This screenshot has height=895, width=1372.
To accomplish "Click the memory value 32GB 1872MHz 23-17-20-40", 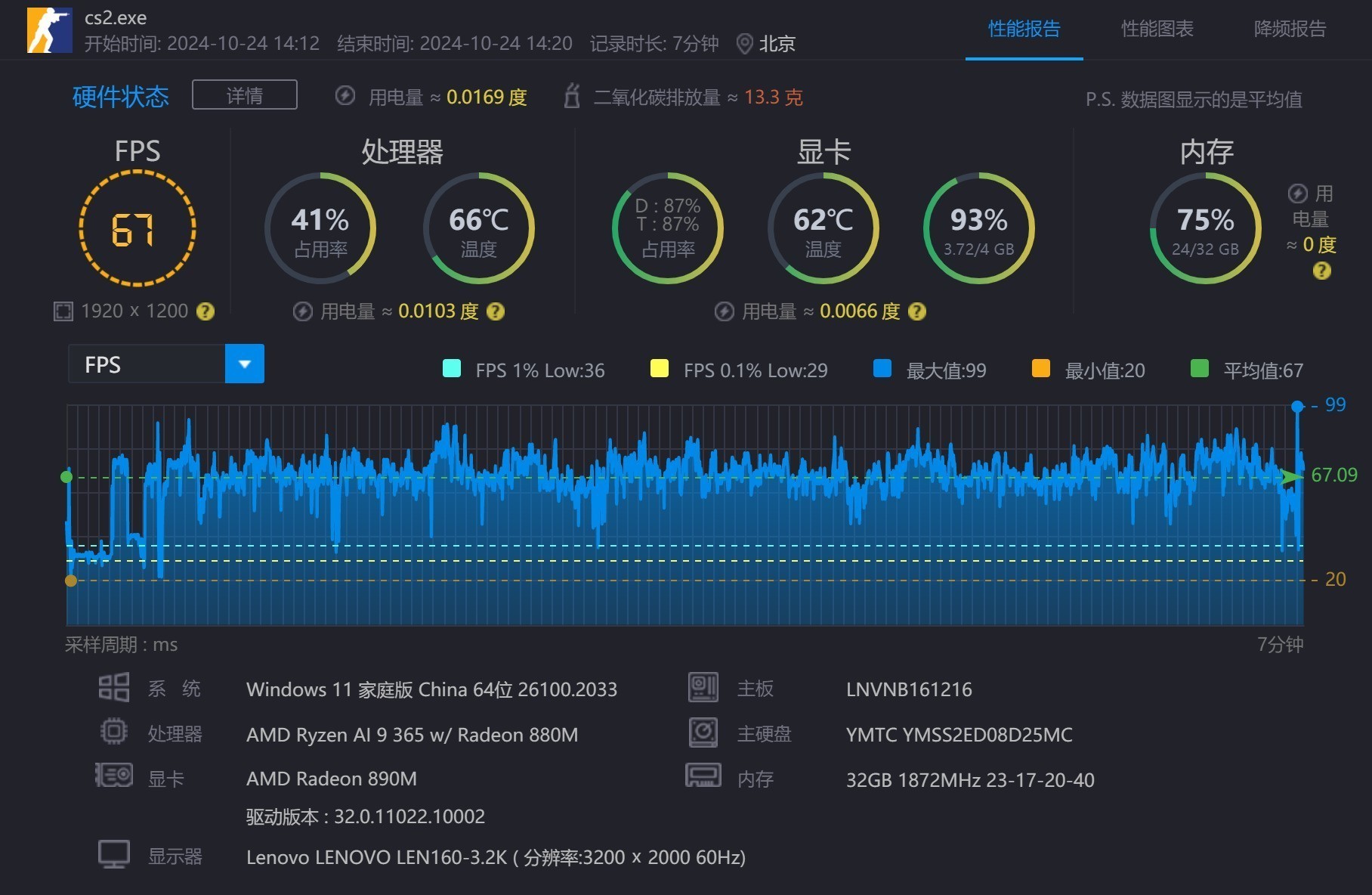I will click(x=970, y=780).
